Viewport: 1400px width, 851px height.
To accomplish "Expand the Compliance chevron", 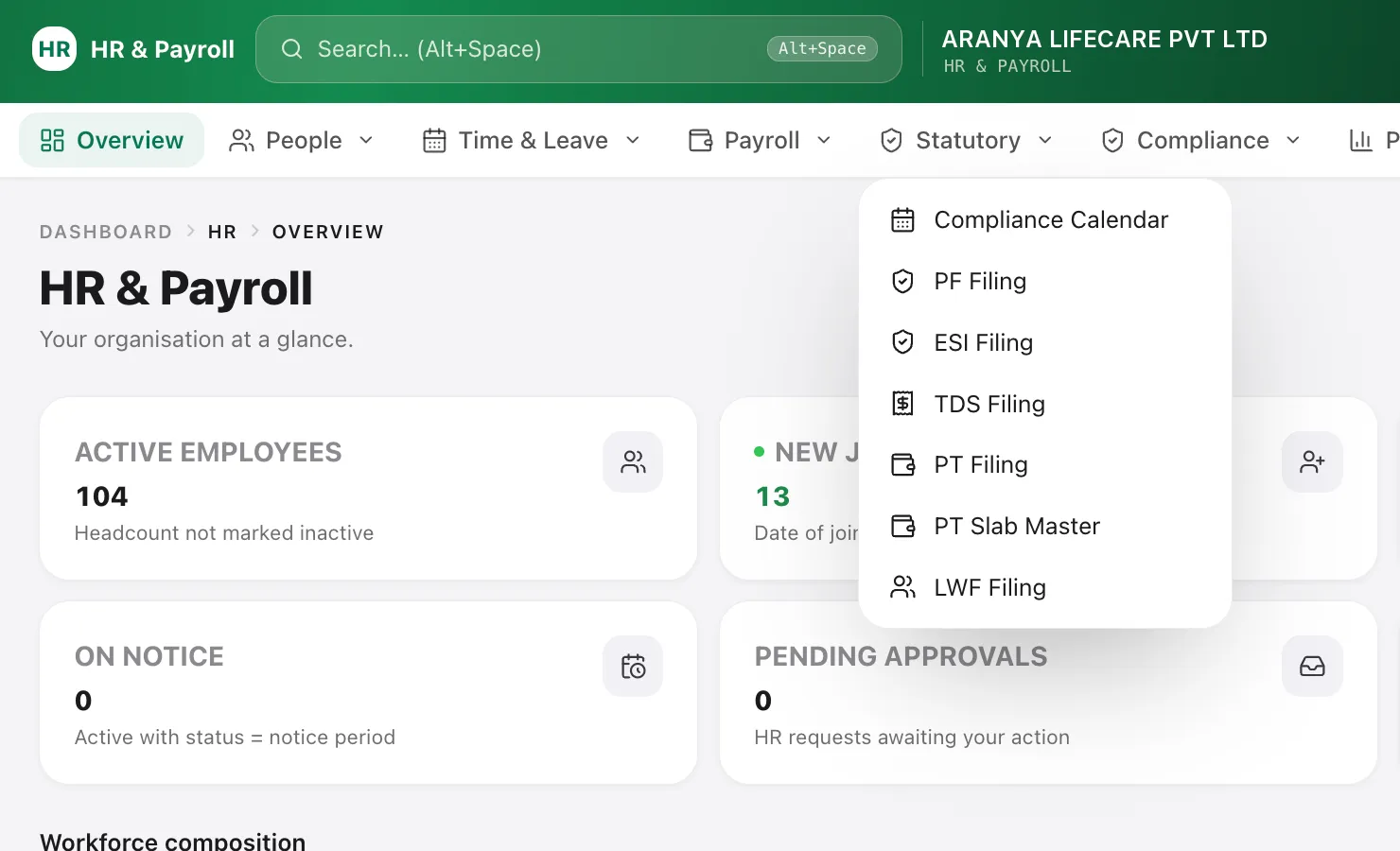I will [x=1293, y=140].
